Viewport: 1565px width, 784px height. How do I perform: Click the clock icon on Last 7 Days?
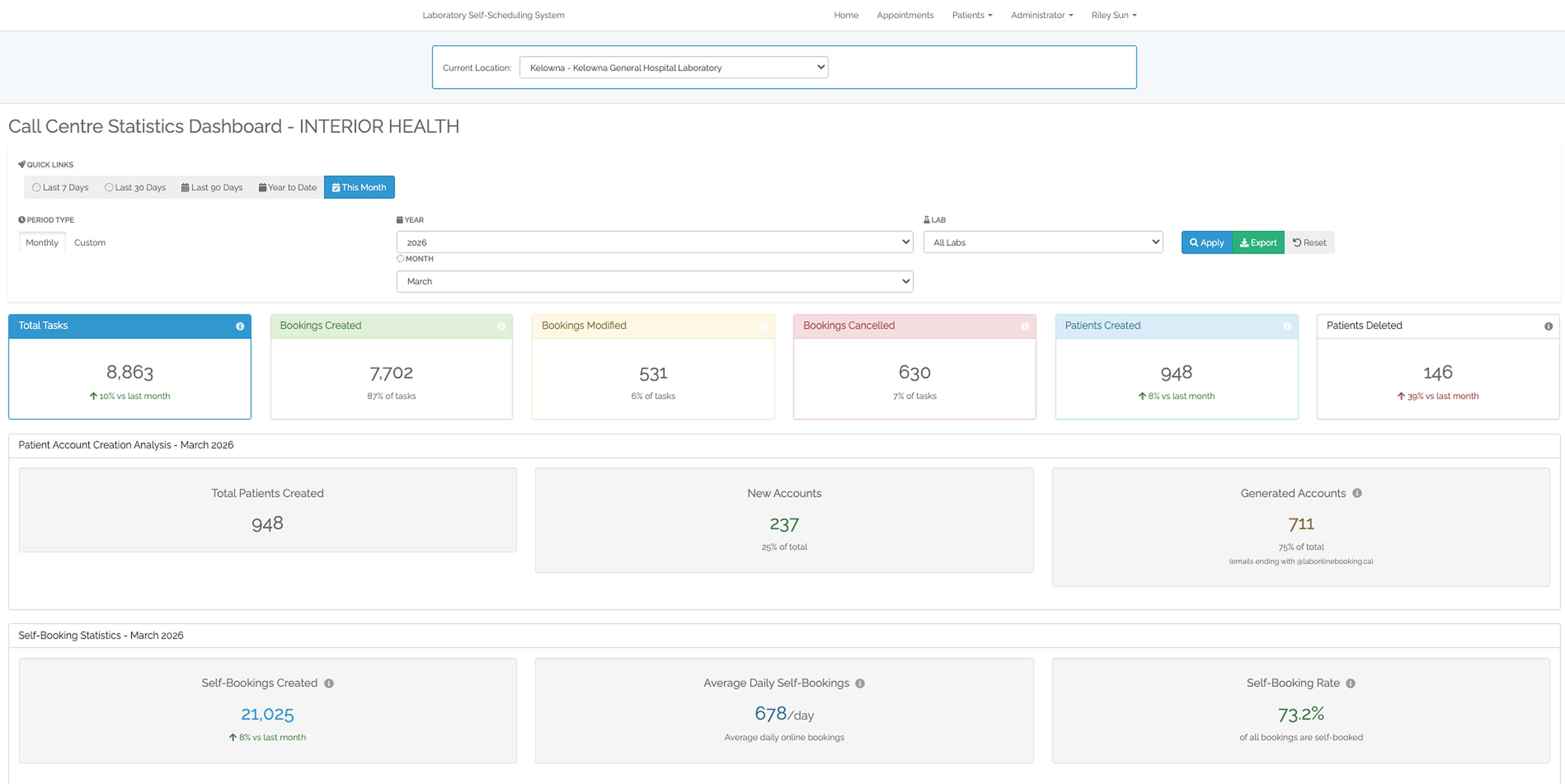pos(36,187)
